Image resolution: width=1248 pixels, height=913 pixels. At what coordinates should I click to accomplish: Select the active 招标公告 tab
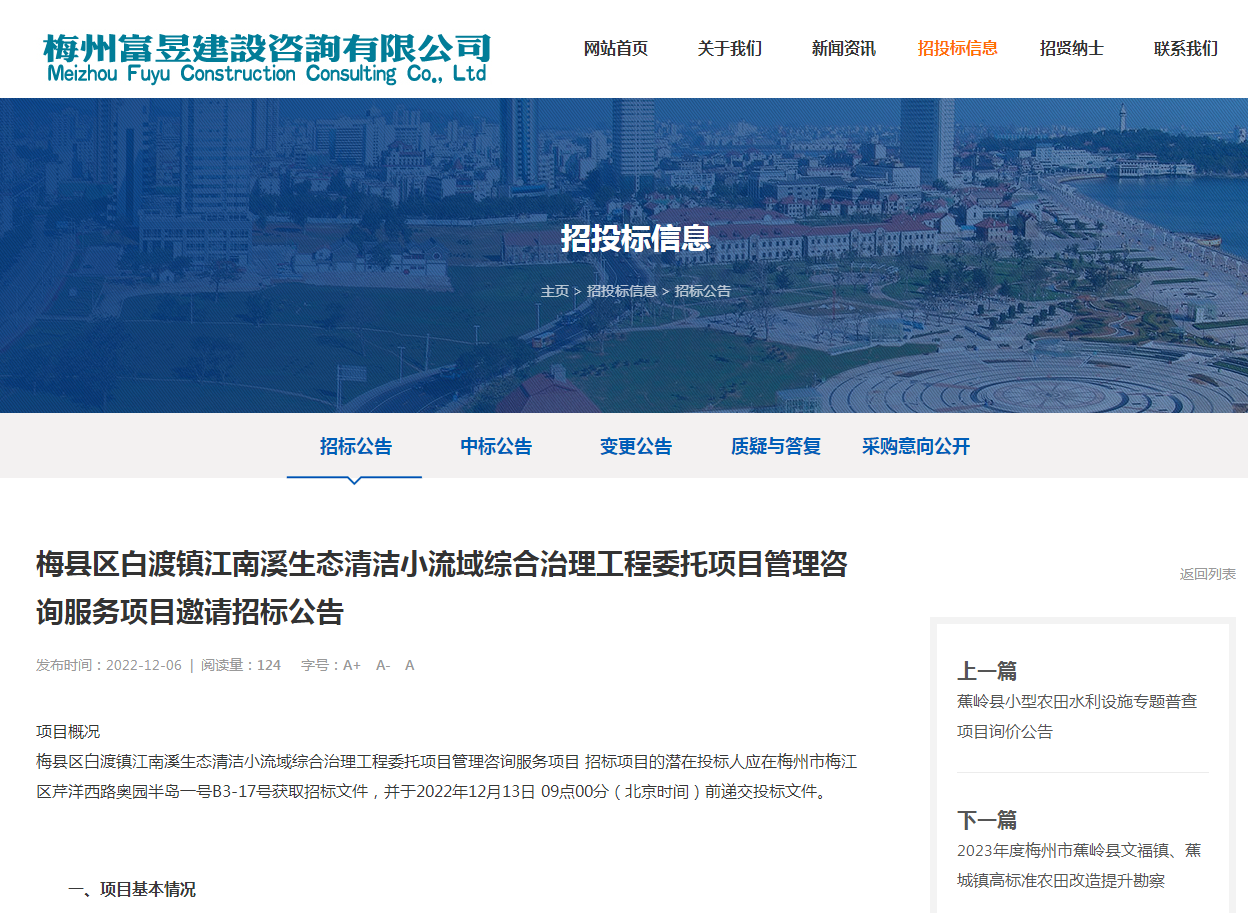[x=354, y=447]
